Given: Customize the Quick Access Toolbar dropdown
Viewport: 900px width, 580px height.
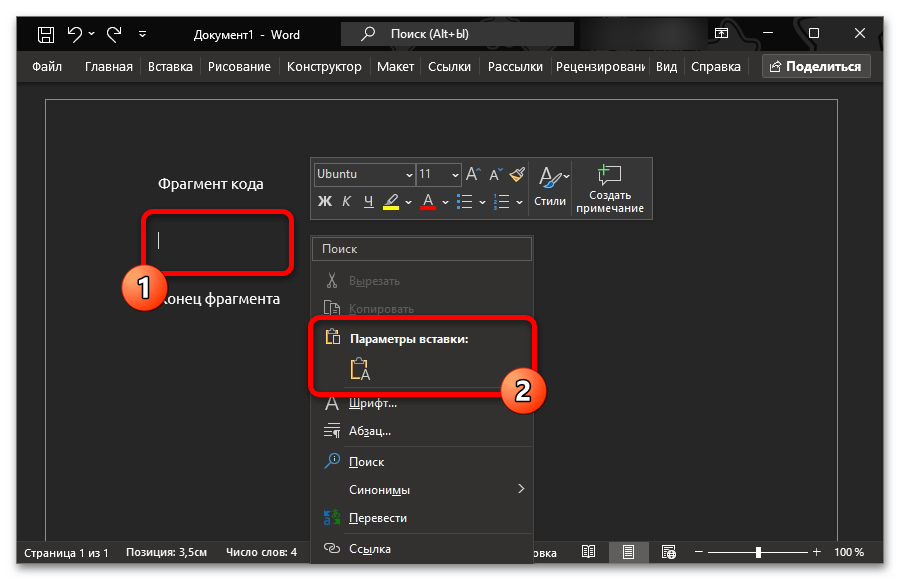Looking at the screenshot, I should (x=142, y=34).
